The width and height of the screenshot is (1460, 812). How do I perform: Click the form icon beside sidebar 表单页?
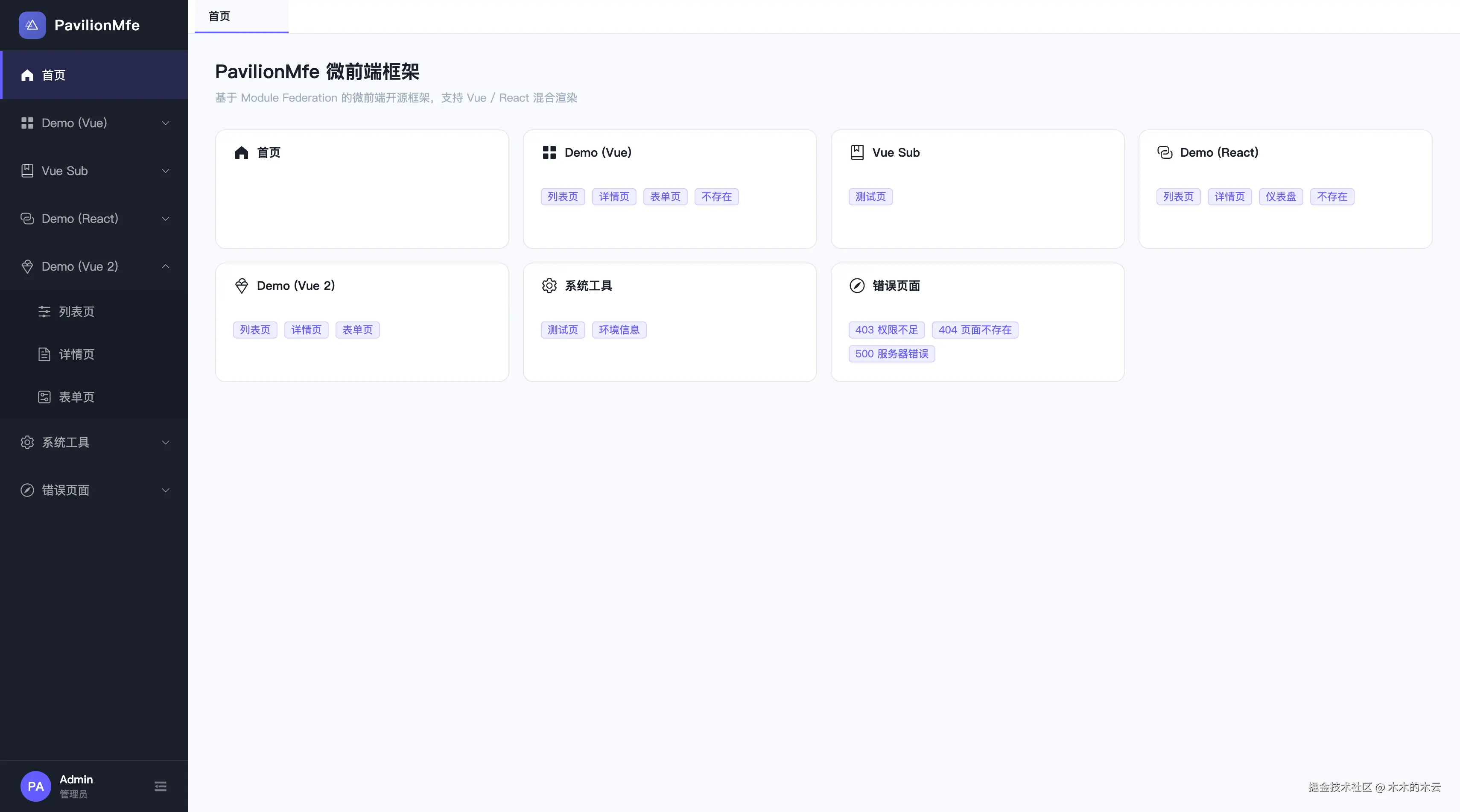tap(44, 397)
